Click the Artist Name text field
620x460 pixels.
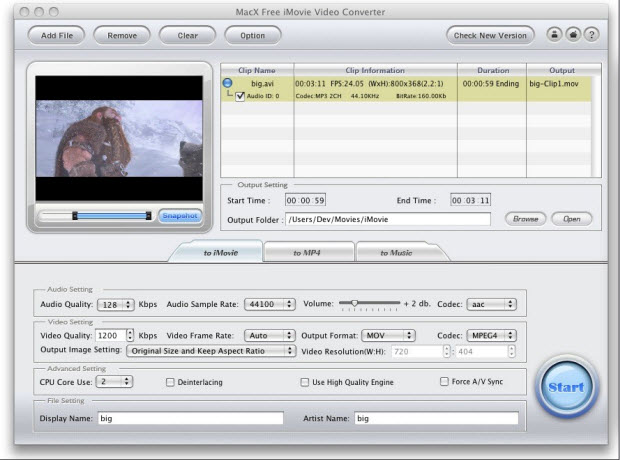(437, 418)
